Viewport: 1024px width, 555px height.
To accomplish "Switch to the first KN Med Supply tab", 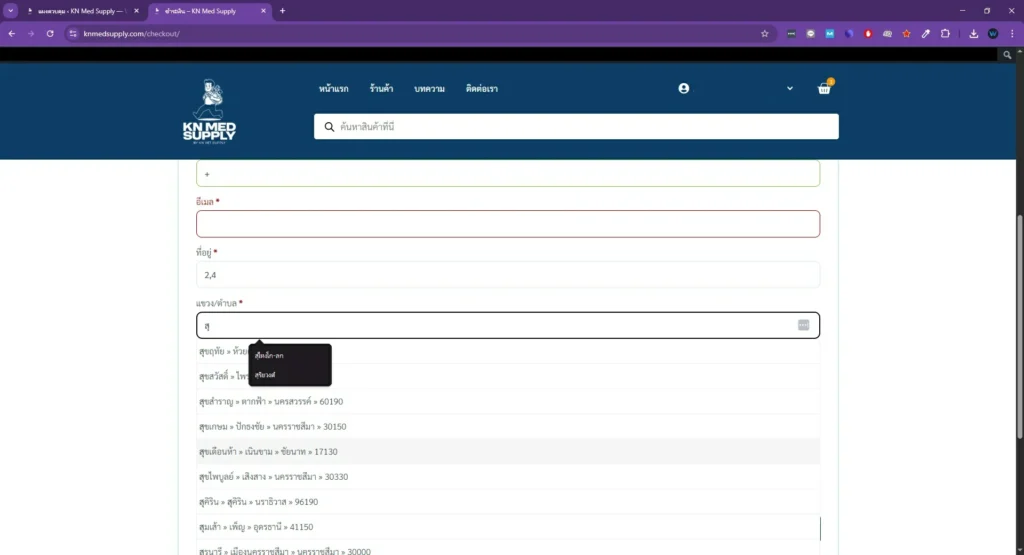I will 82,11.
